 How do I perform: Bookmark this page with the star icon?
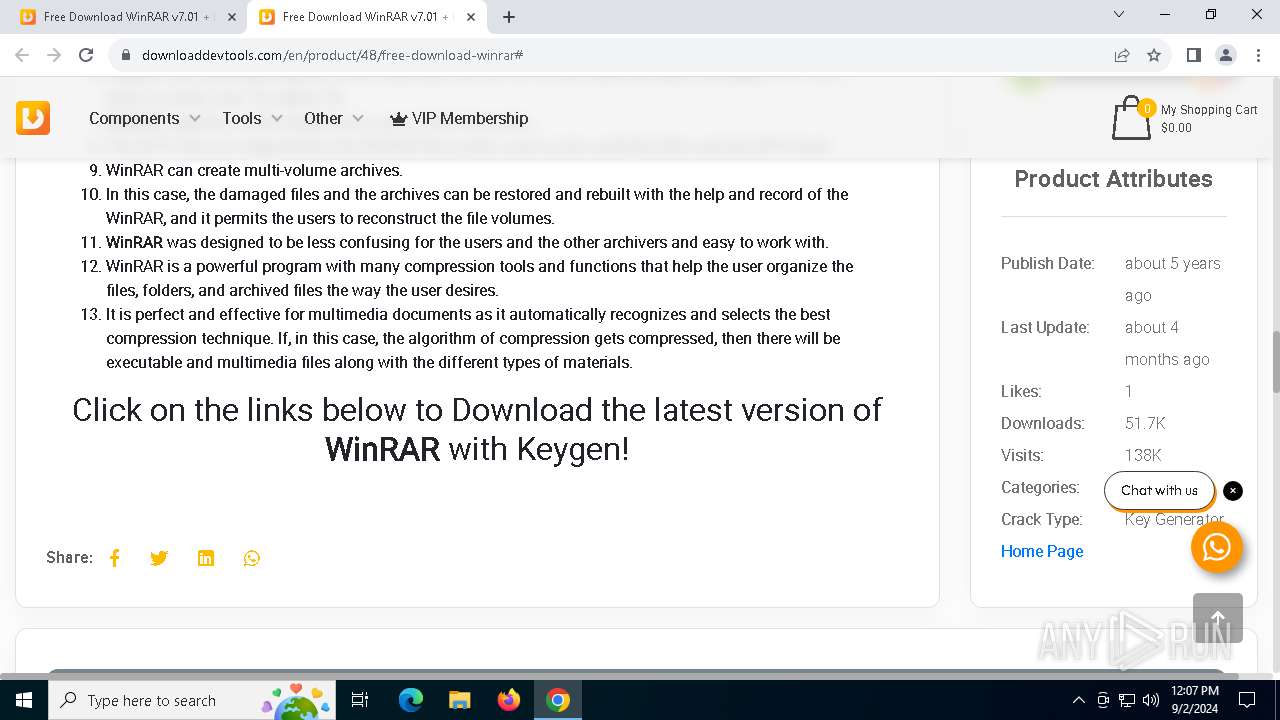pyautogui.click(x=1154, y=55)
